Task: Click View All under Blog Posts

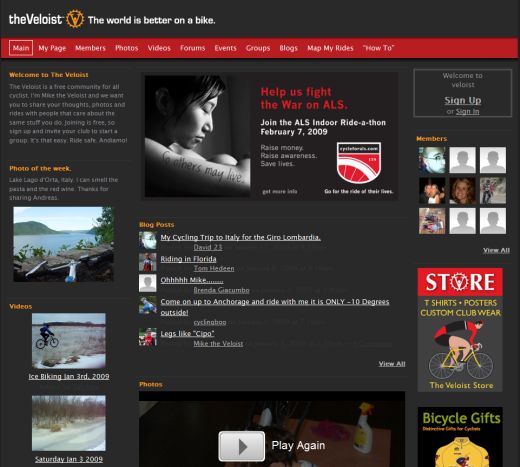Action: tap(392, 364)
